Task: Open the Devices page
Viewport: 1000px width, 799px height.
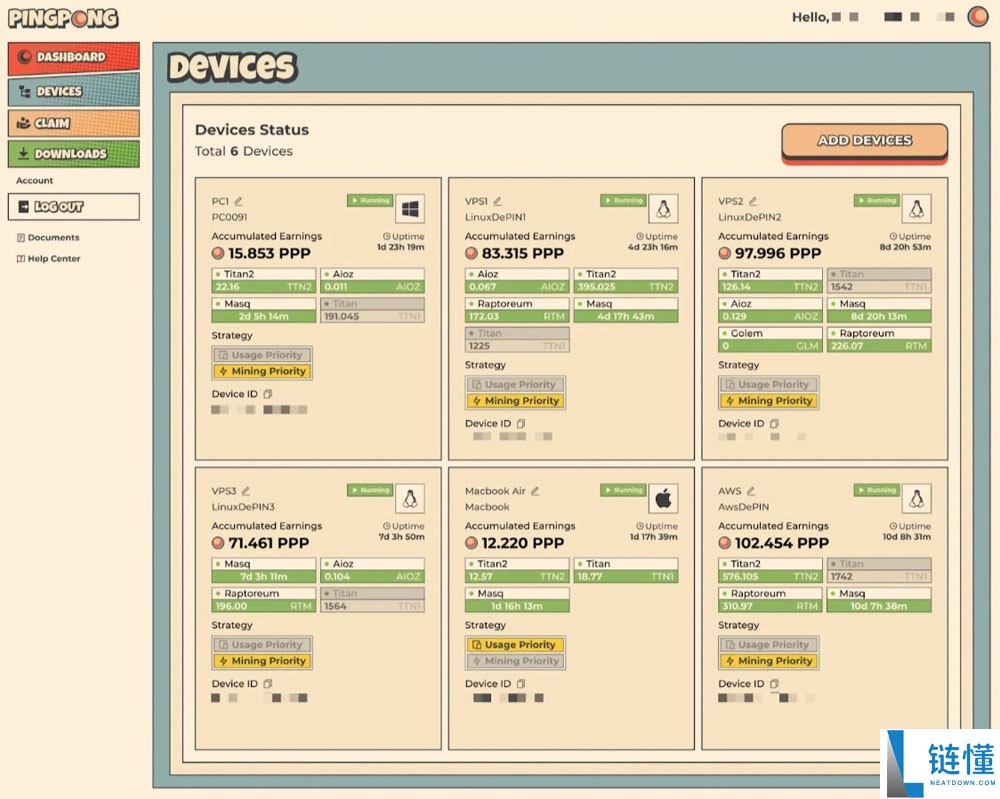Action: [x=73, y=91]
